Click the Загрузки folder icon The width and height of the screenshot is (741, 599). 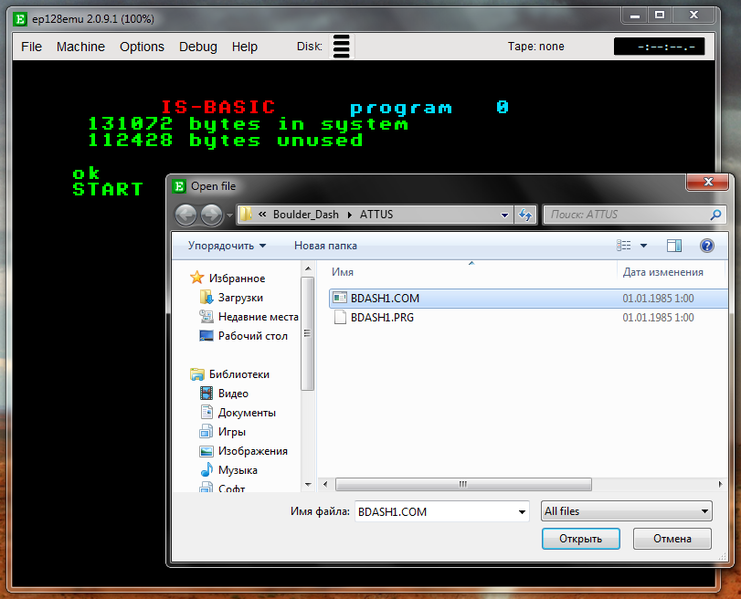pyautogui.click(x=207, y=297)
